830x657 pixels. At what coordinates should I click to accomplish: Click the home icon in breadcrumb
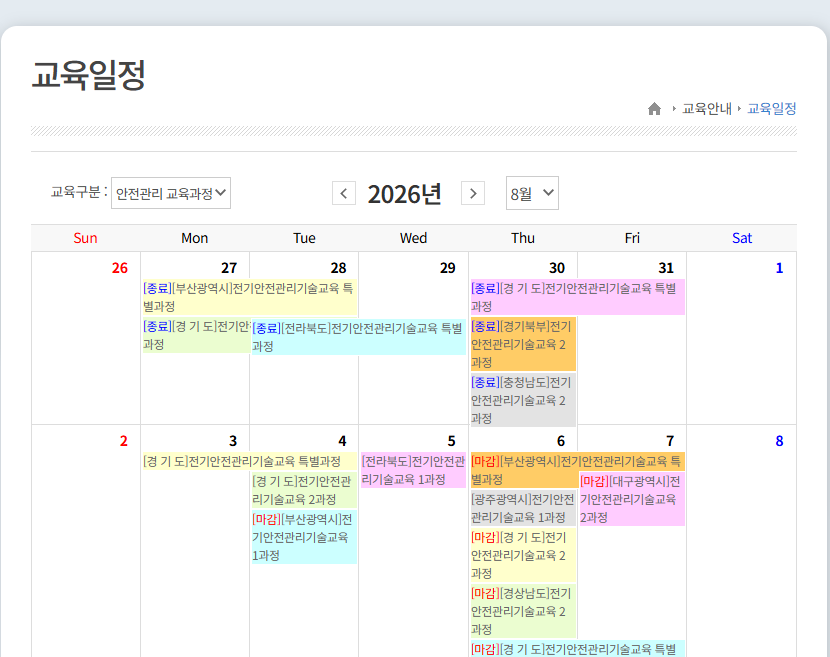(654, 109)
